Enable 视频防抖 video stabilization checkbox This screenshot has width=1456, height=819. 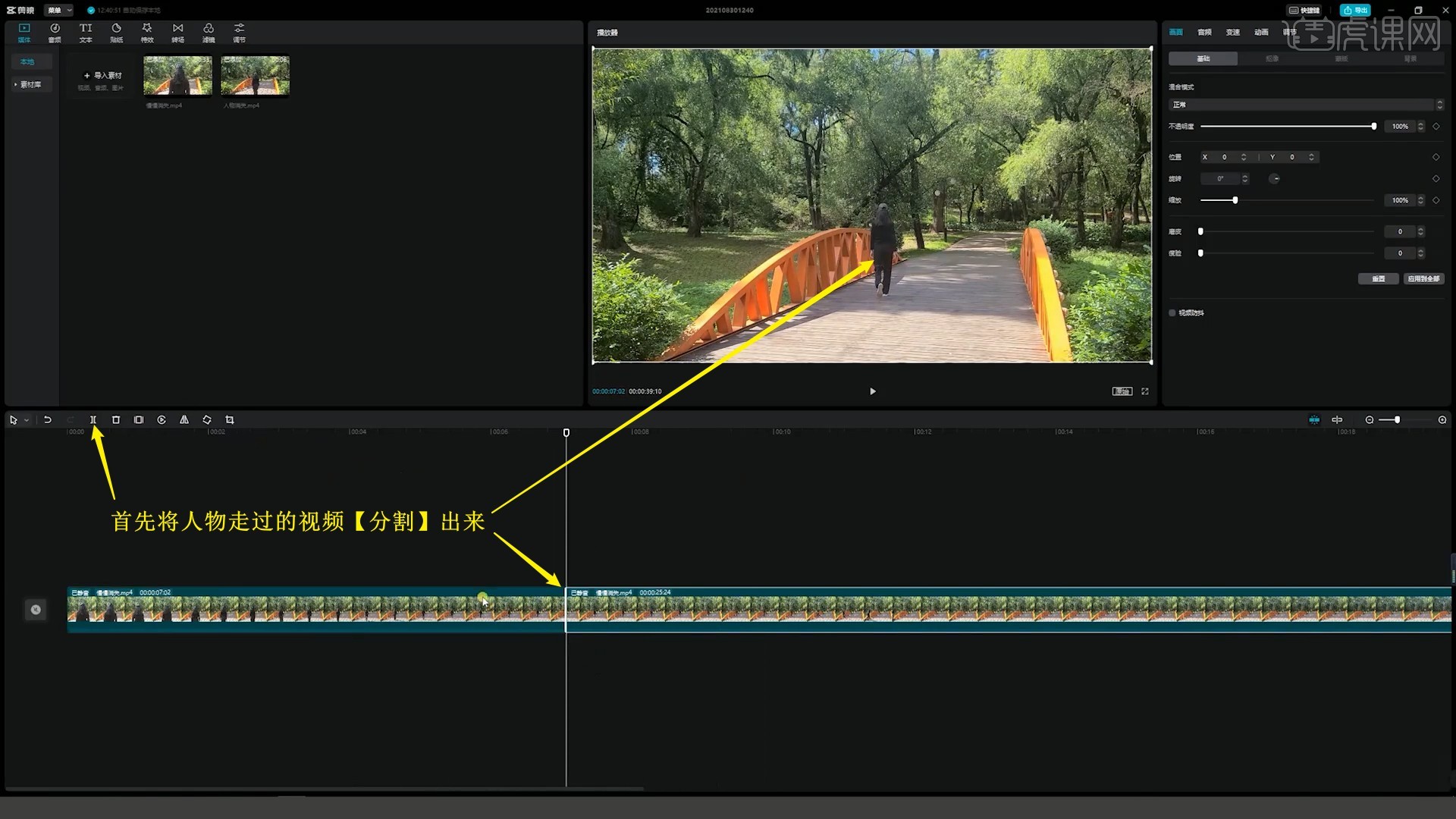[1172, 313]
